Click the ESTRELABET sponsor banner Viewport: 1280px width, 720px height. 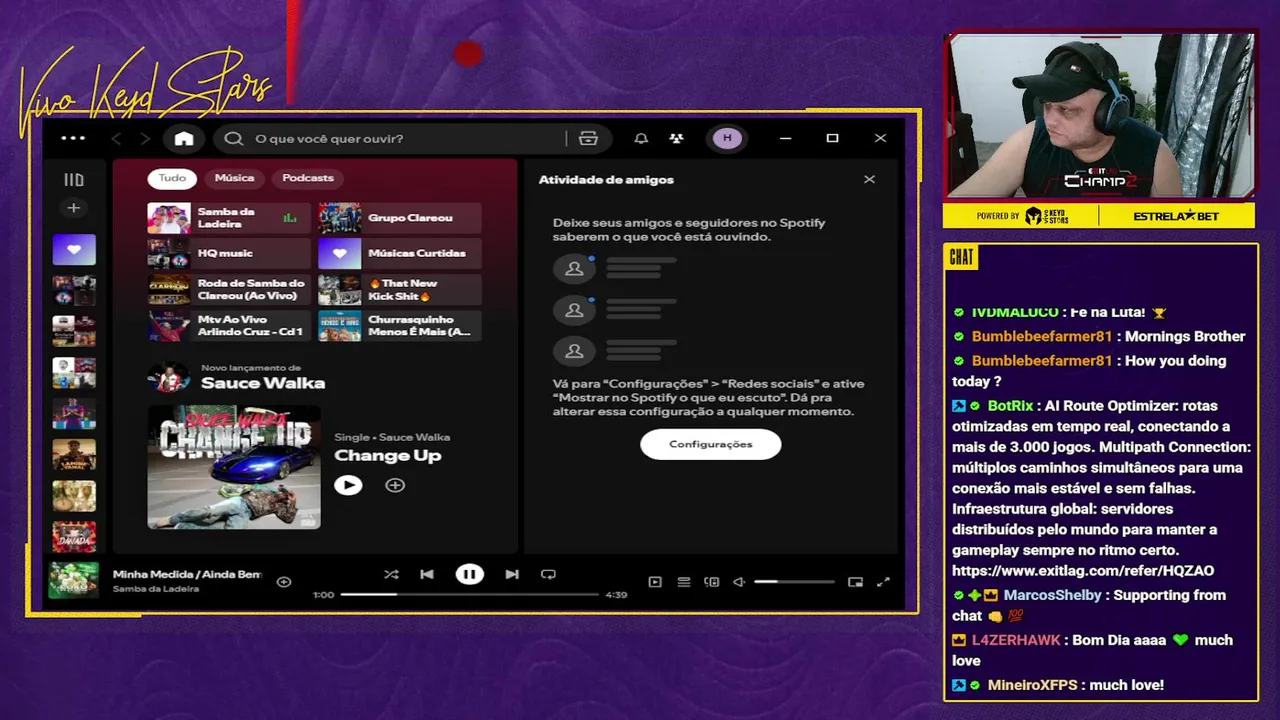point(1177,216)
